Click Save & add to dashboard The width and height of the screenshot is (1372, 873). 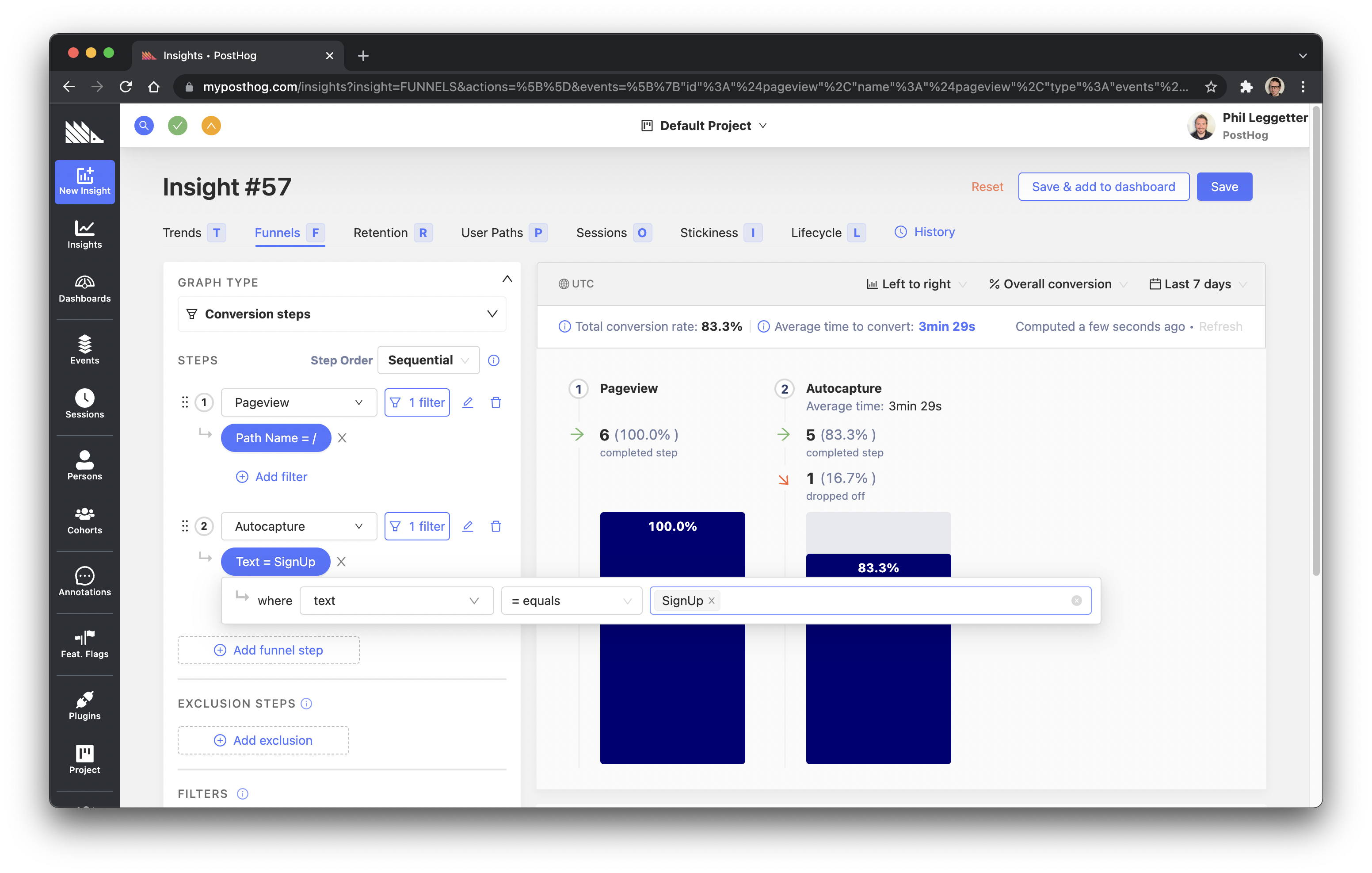coord(1103,187)
